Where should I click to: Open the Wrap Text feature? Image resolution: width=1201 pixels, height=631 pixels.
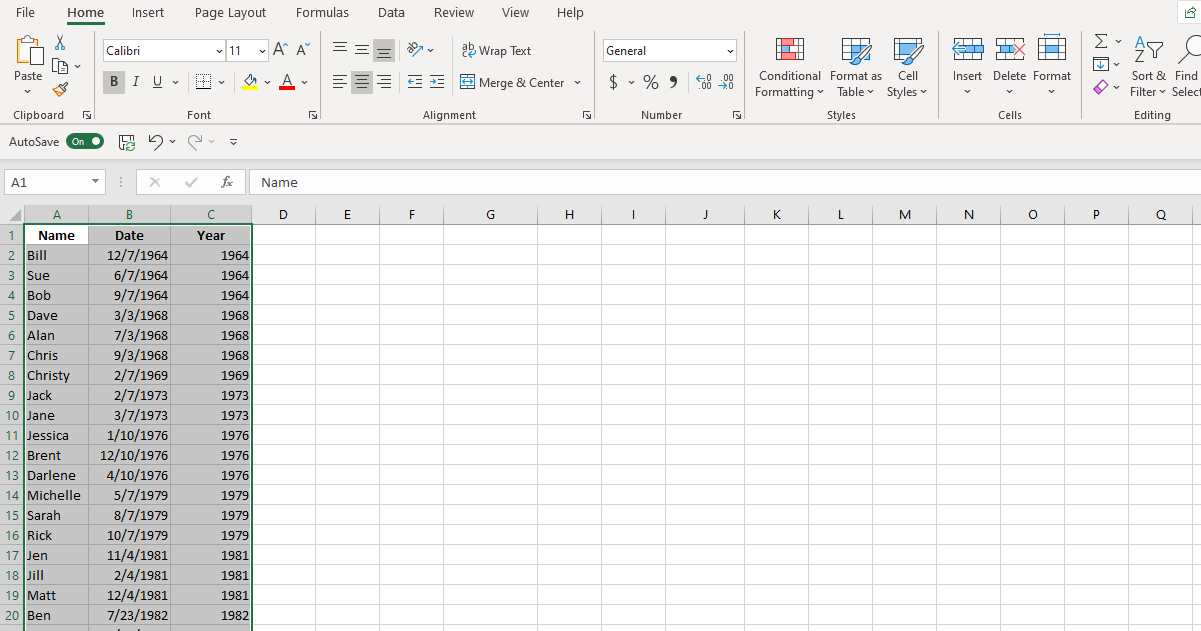497,50
